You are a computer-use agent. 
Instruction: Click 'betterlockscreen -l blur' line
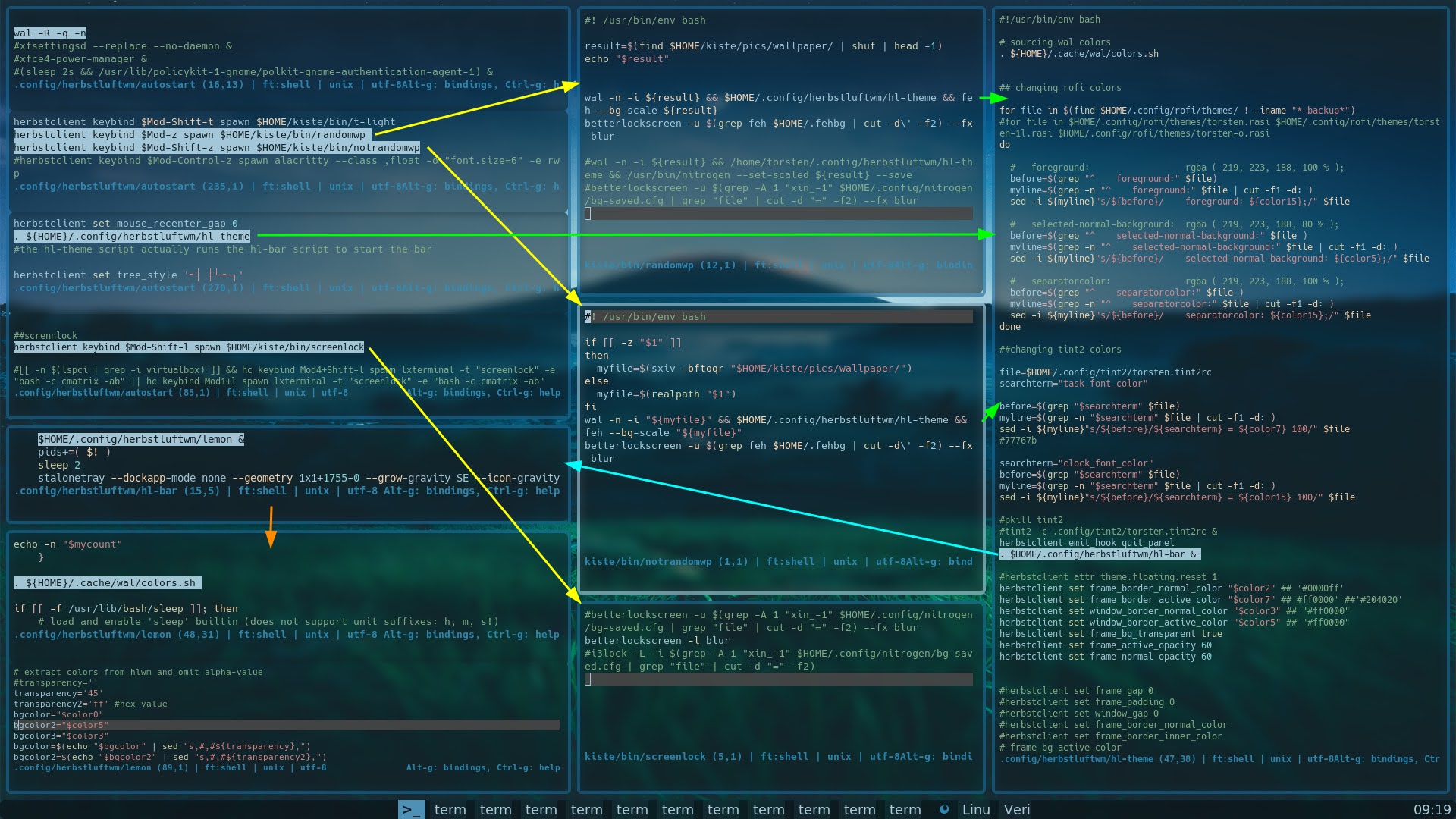[x=657, y=640]
